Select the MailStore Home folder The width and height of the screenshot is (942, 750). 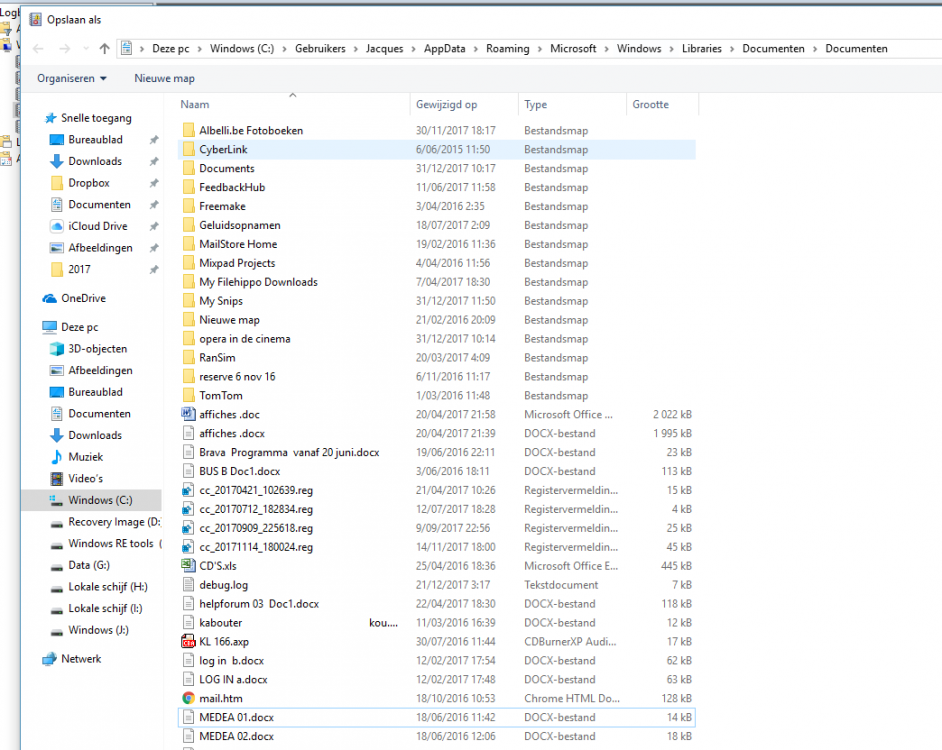437,244
